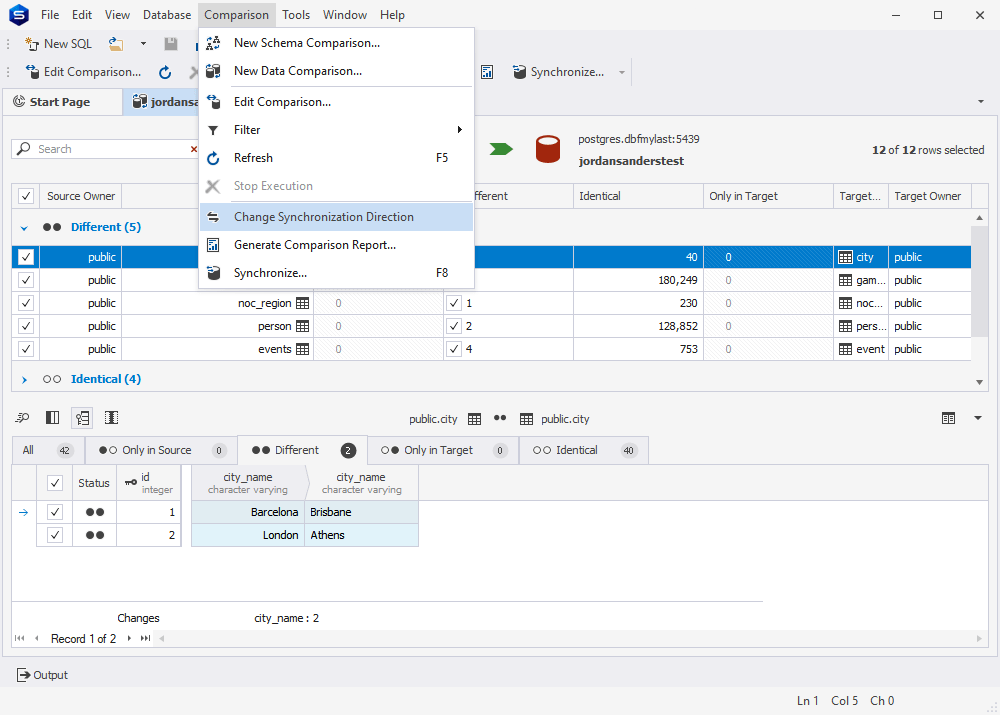Select Change Synchronization Direction from the menu
1000x715 pixels.
[x=322, y=216]
